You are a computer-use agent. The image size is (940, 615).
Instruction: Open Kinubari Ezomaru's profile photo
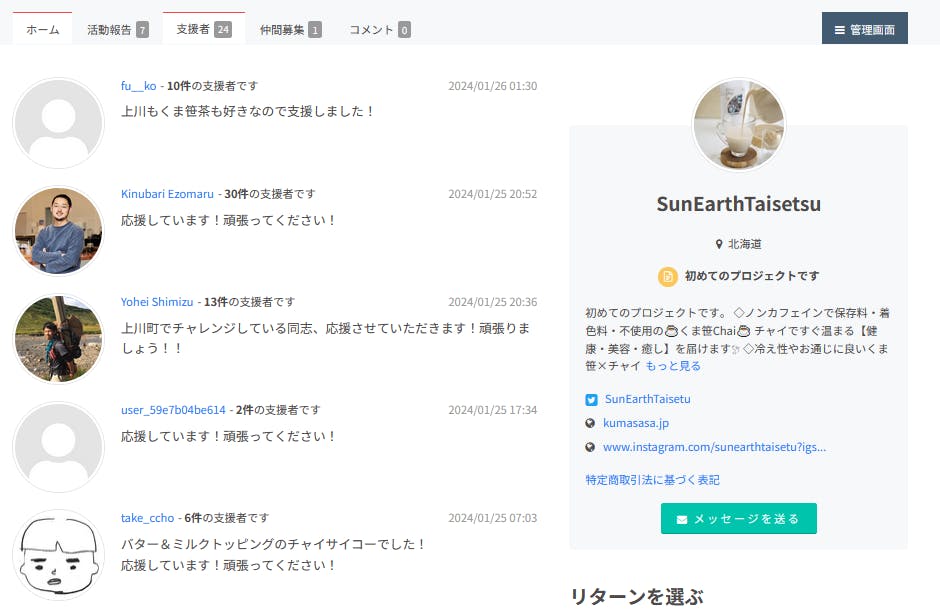pyautogui.click(x=58, y=231)
